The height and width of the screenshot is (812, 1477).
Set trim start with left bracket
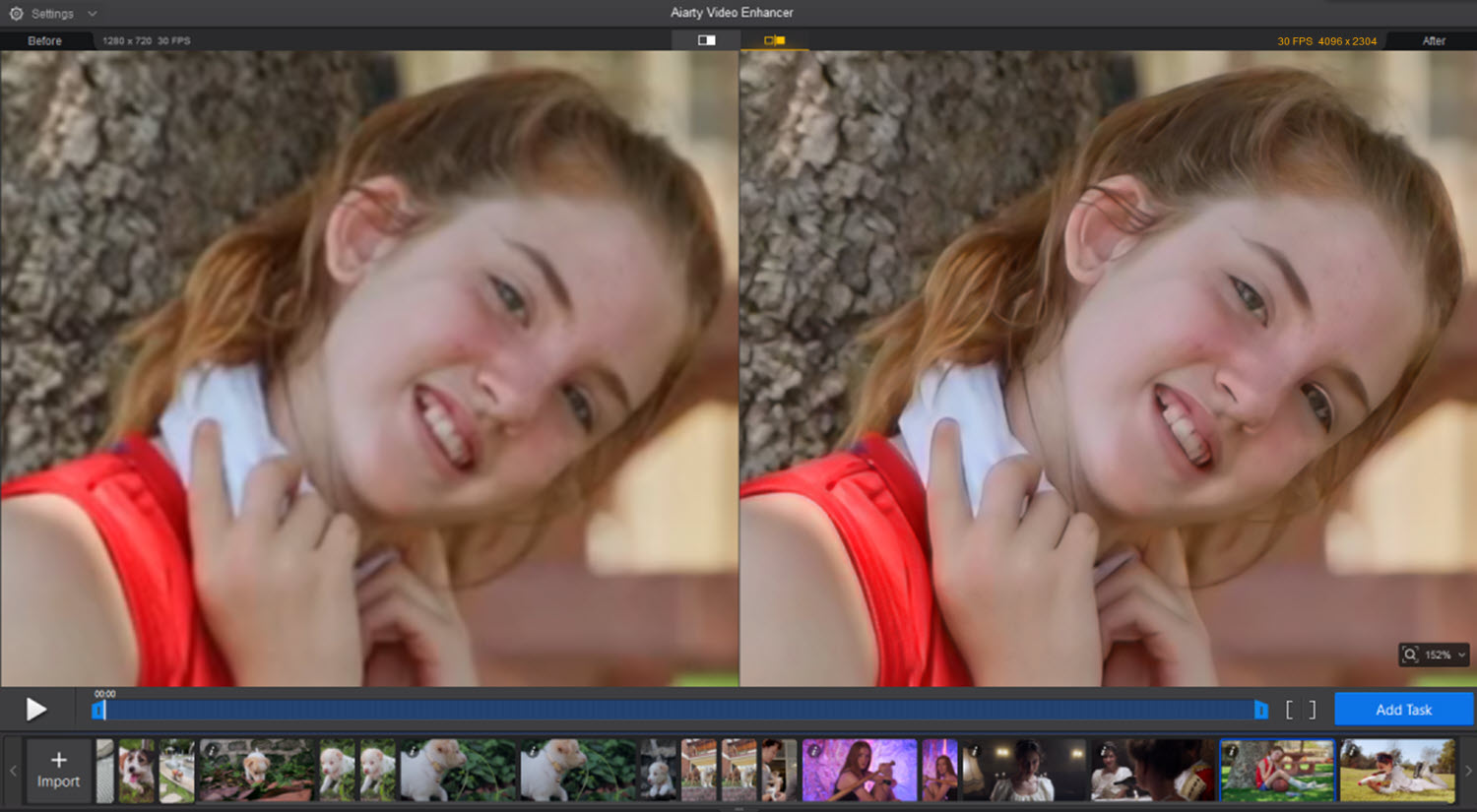tap(1290, 710)
